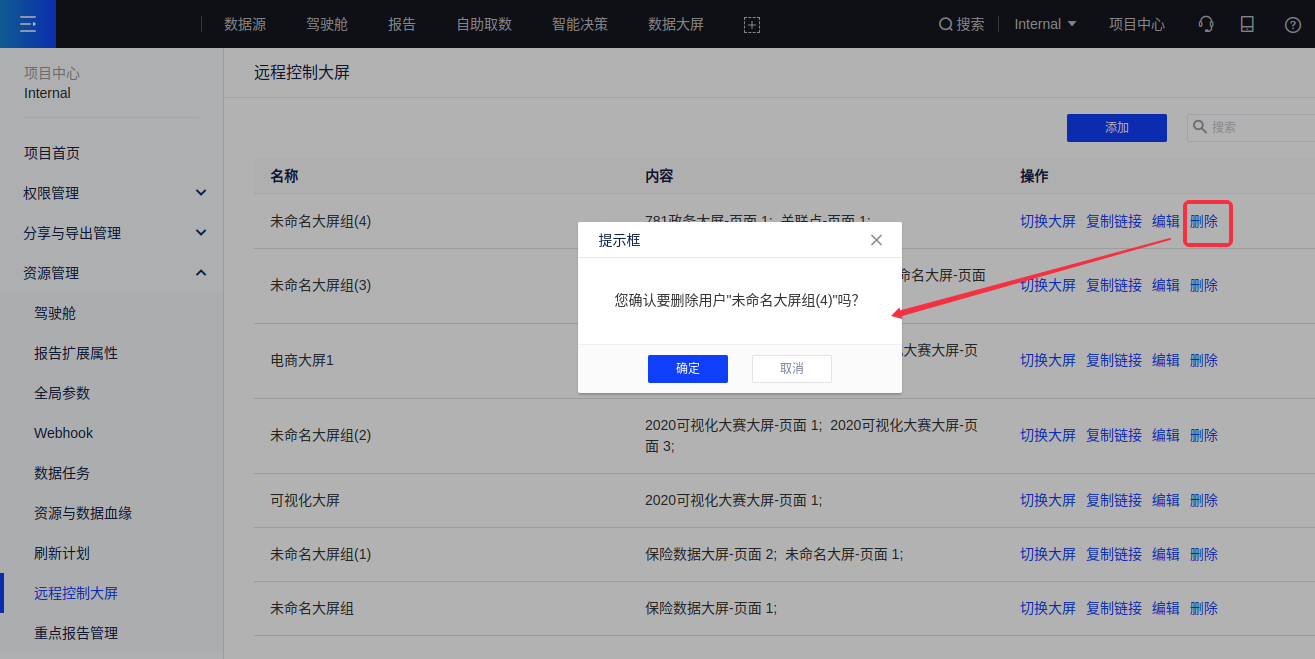This screenshot has width=1315, height=659.
Task: Select Webhook in the sidebar
Action: (x=63, y=433)
